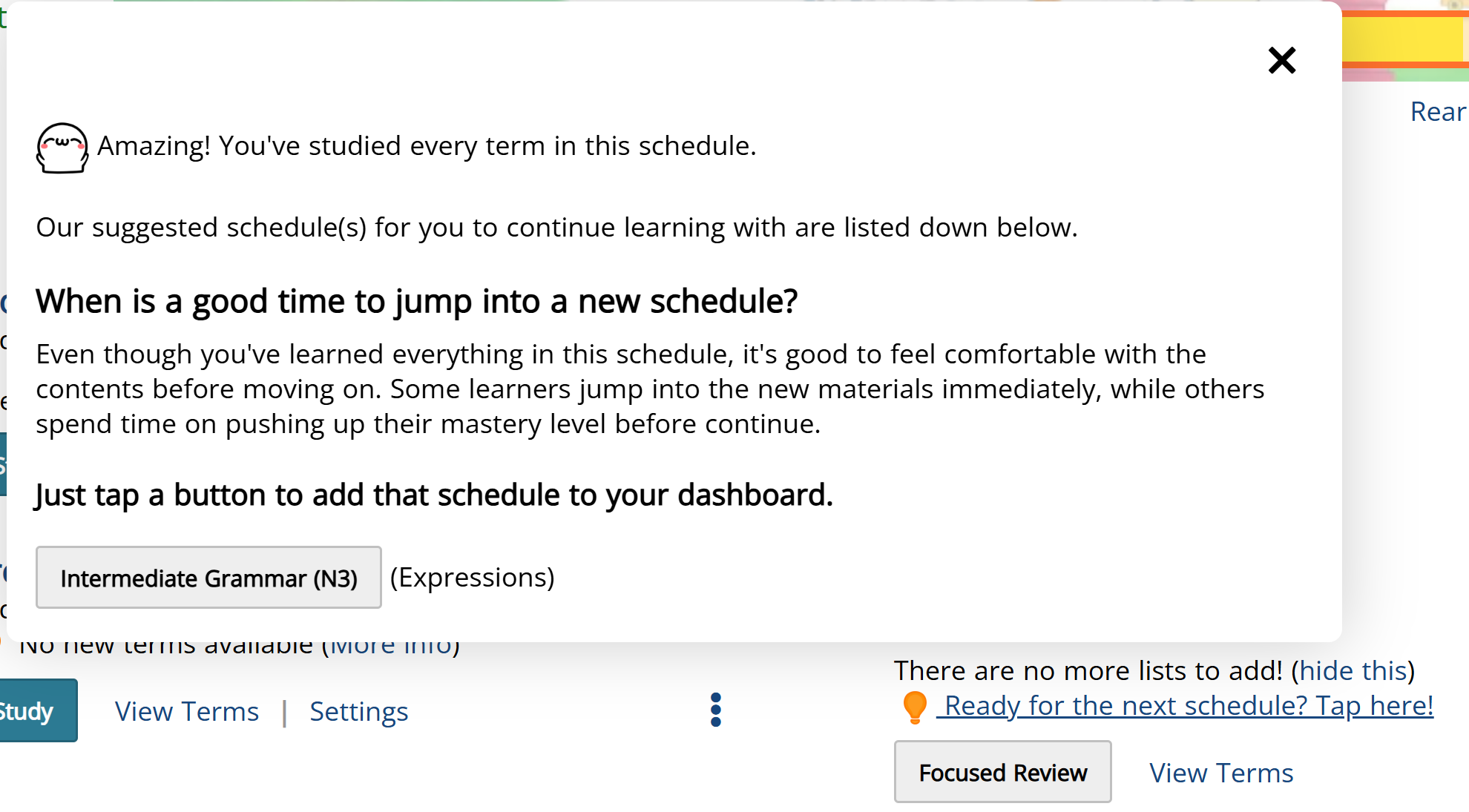Click the orange lightbulb tip icon
1469x812 pixels.
(914, 707)
